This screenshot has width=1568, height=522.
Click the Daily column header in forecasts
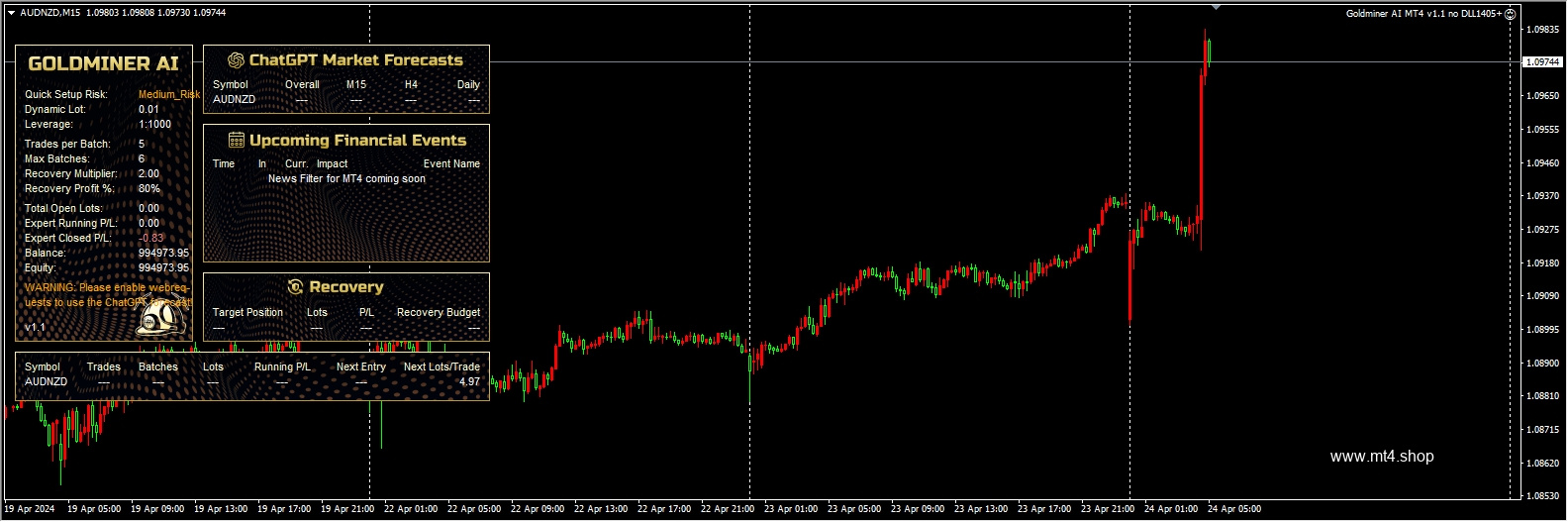pos(468,85)
